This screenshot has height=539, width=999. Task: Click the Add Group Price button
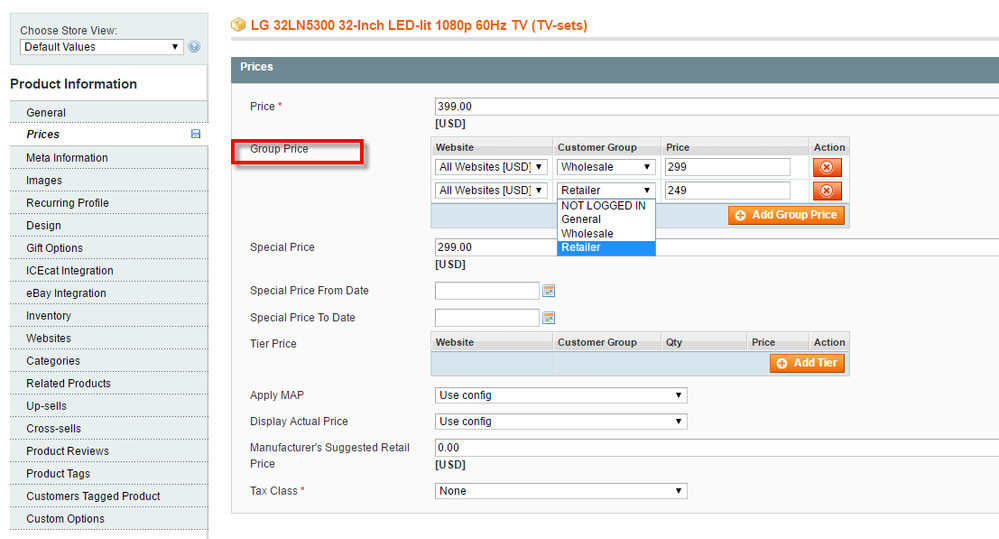pyautogui.click(x=786, y=215)
